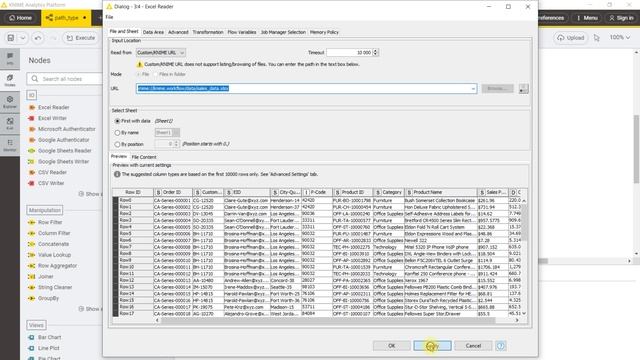Viewport: 640px width, 360px height.
Task: Open the sheet name Sheet1 dropdown
Action: click(x=167, y=133)
